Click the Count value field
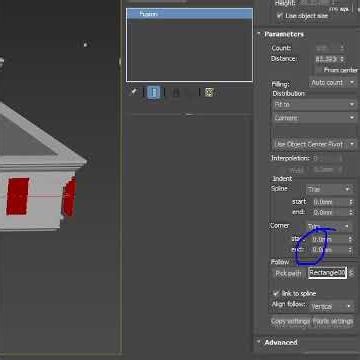The width and height of the screenshot is (360, 360). coord(326,48)
